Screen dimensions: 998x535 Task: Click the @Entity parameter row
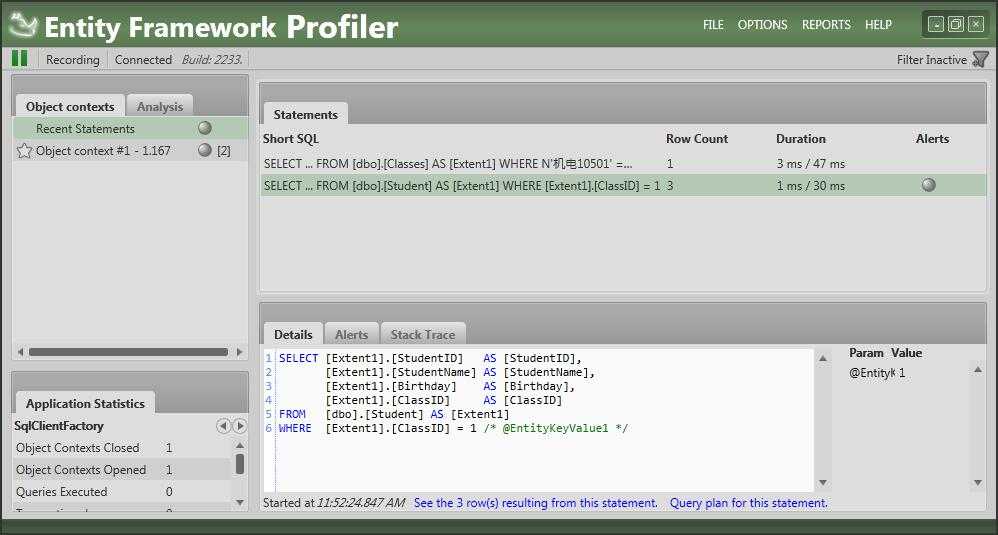click(x=877, y=373)
